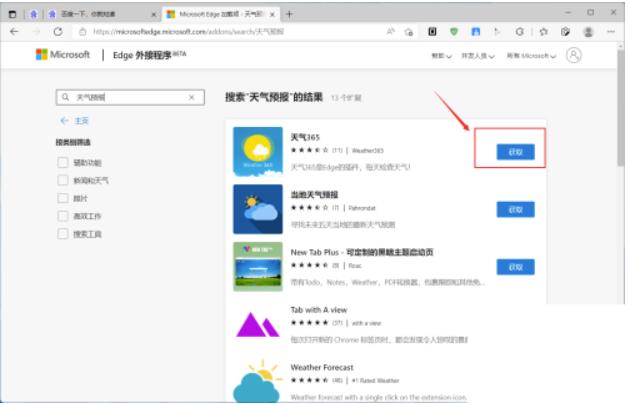Viewport: 629px width, 404px height.
Task: Open the Weather Forecast extension title
Action: (x=322, y=367)
